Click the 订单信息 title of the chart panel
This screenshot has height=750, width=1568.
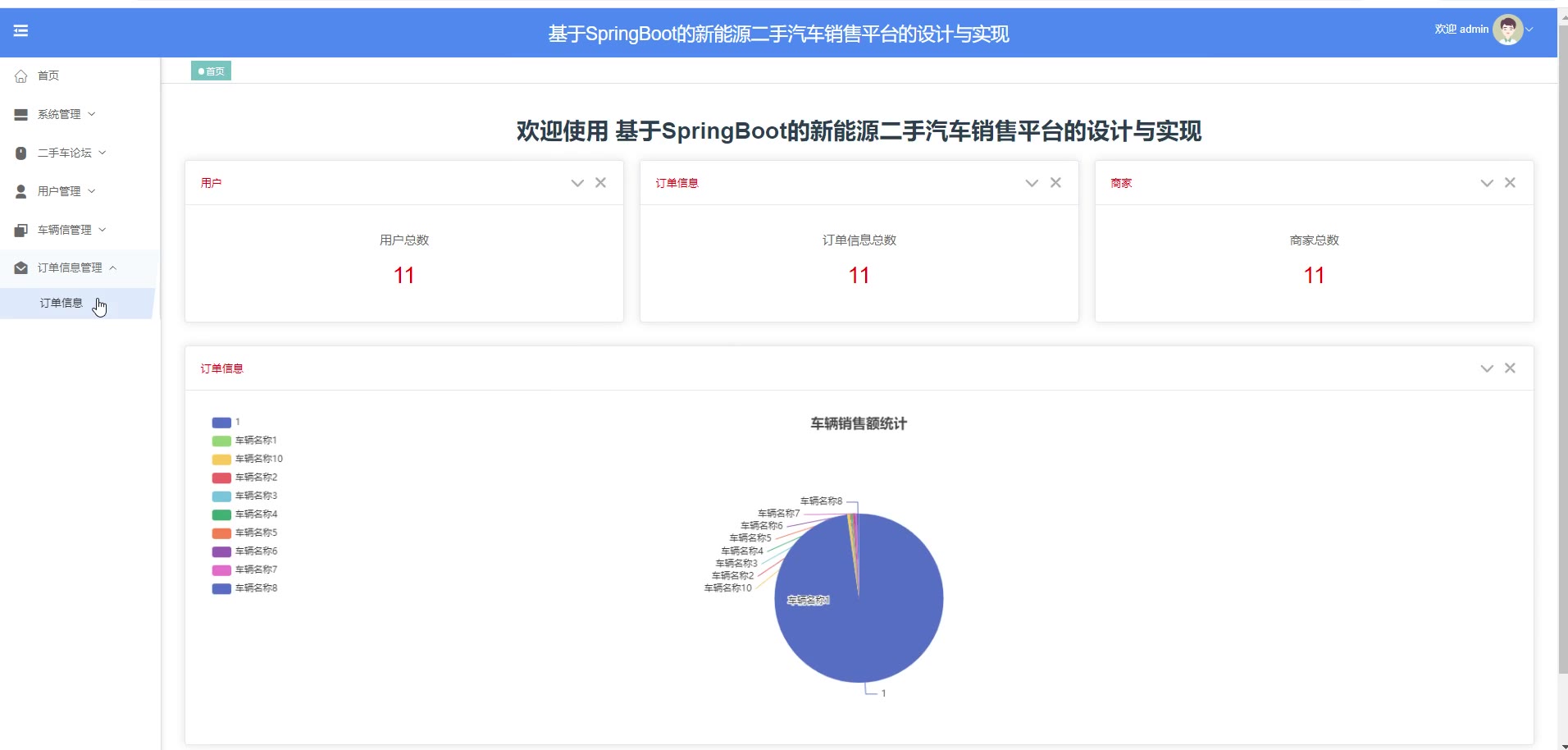[221, 368]
